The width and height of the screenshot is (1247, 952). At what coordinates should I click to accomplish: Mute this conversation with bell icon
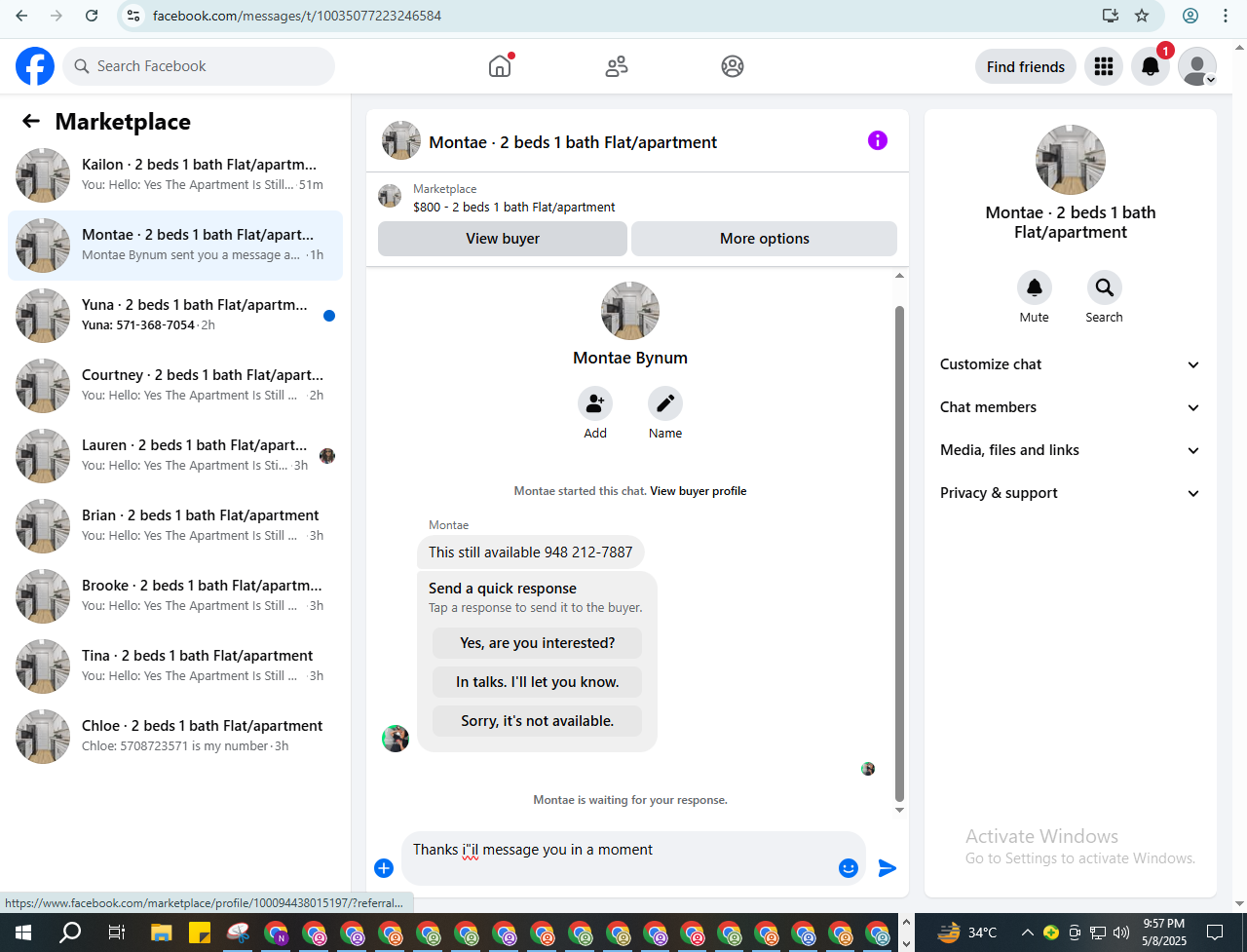[x=1035, y=287]
